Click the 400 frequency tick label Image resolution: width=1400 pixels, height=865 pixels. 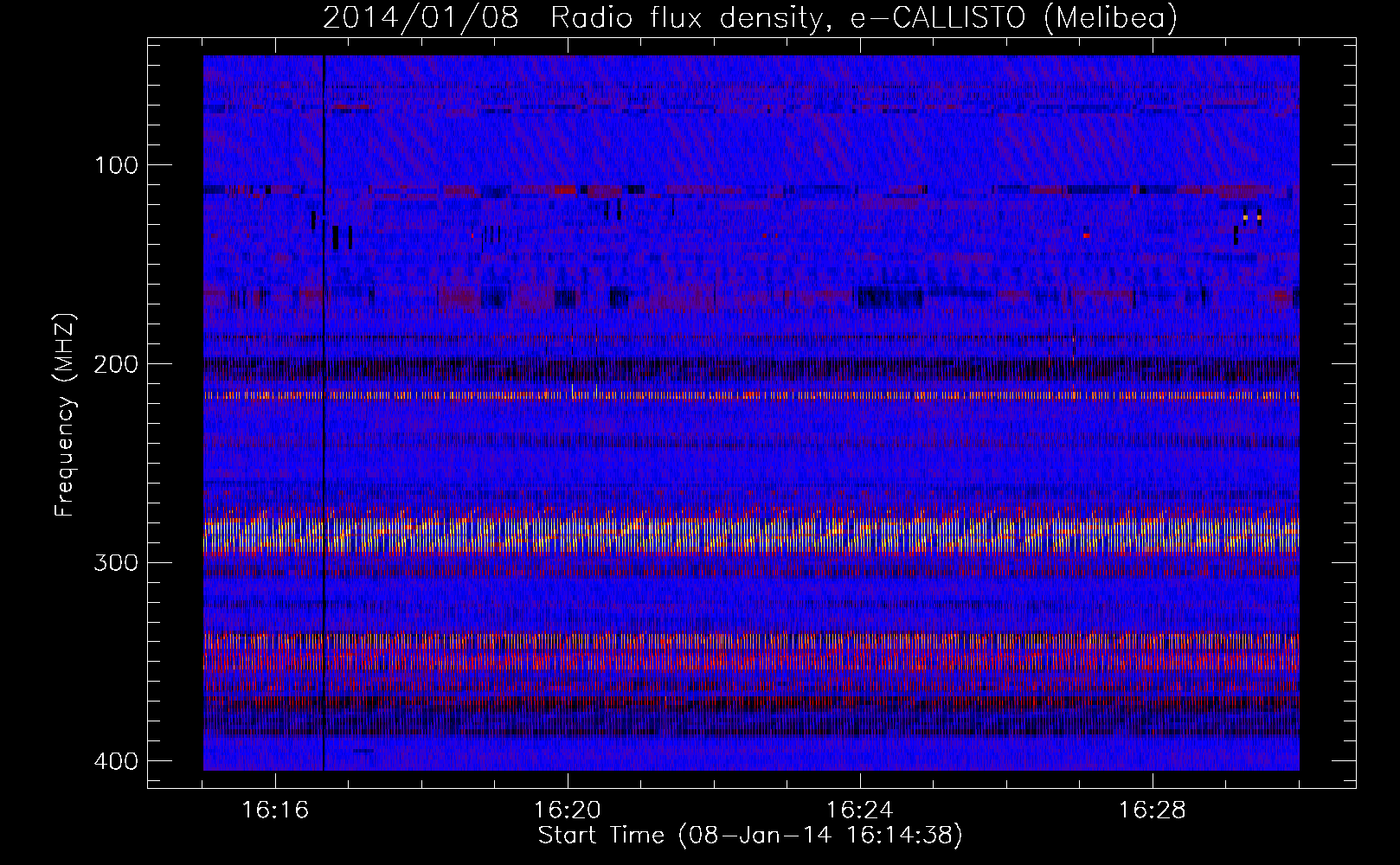point(115,761)
